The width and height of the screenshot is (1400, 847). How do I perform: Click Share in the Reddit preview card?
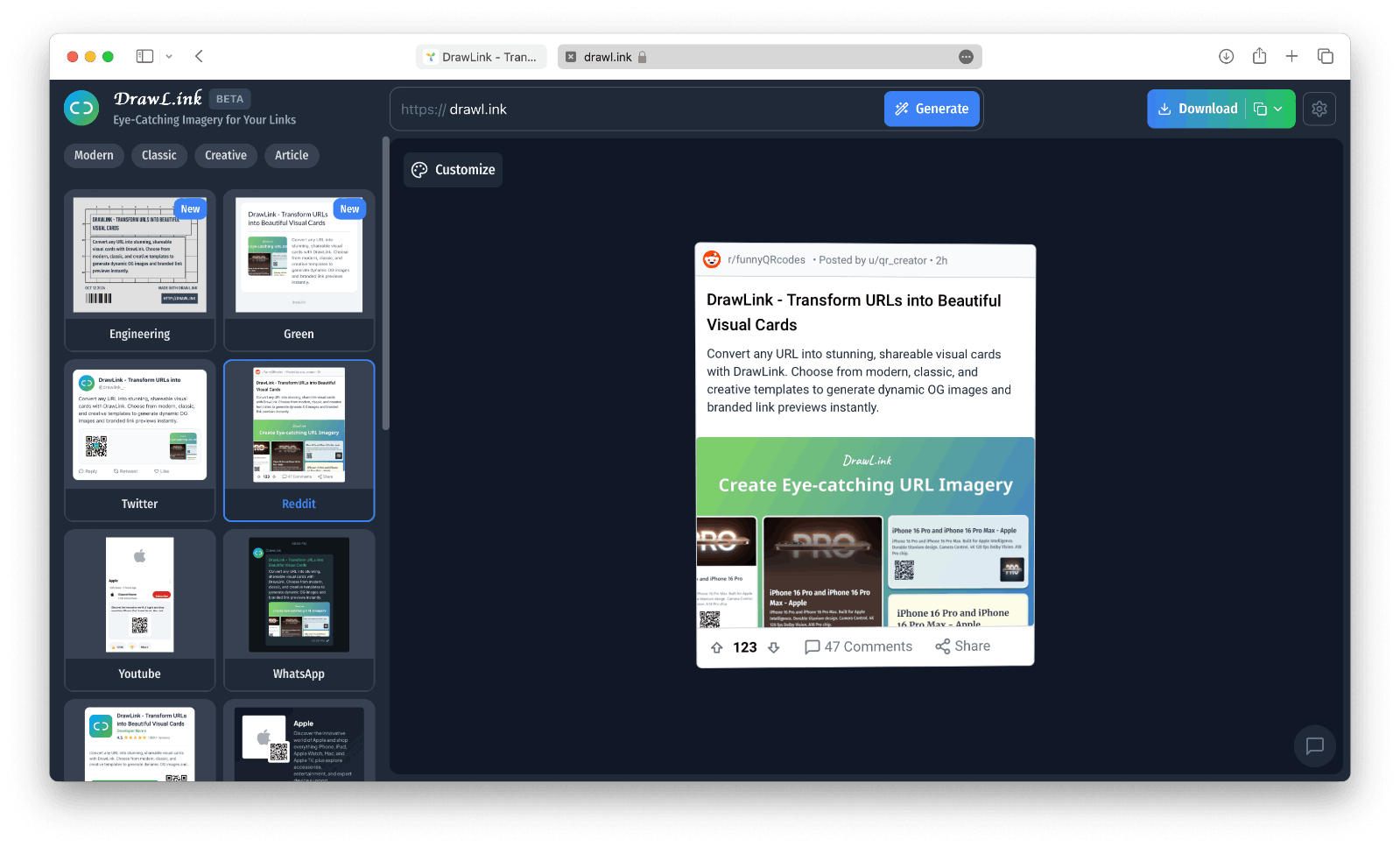pos(962,646)
